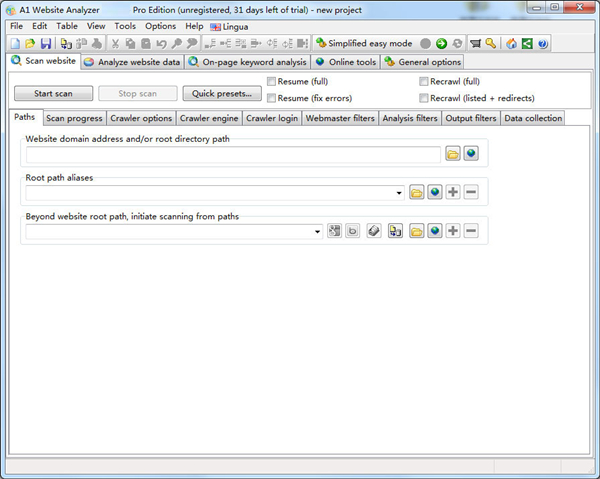Viewport: 600px width, 479px height.
Task: Open the beyond website root path dropdown
Action: (318, 231)
